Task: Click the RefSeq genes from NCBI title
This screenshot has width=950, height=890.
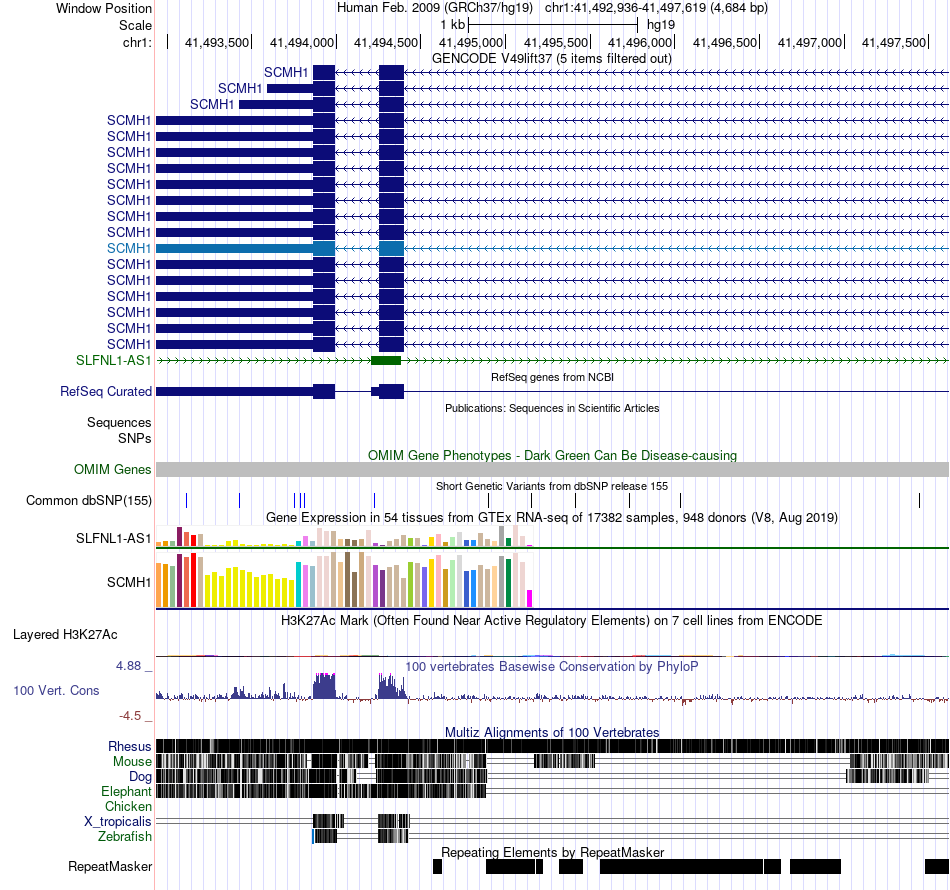Action: (552, 377)
